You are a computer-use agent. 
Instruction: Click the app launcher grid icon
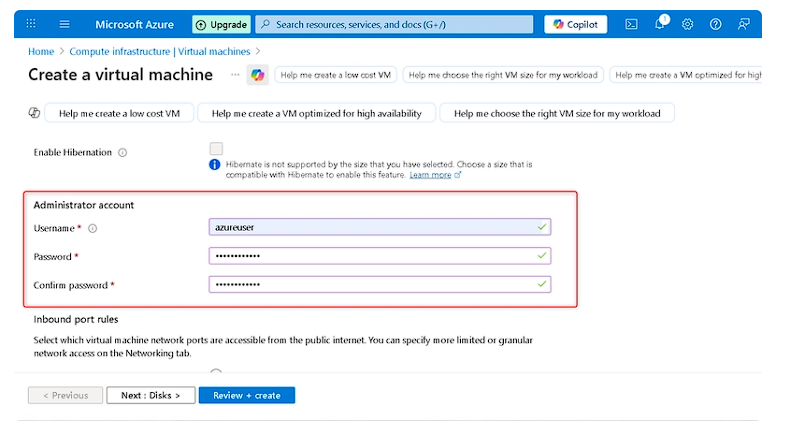[x=33, y=24]
